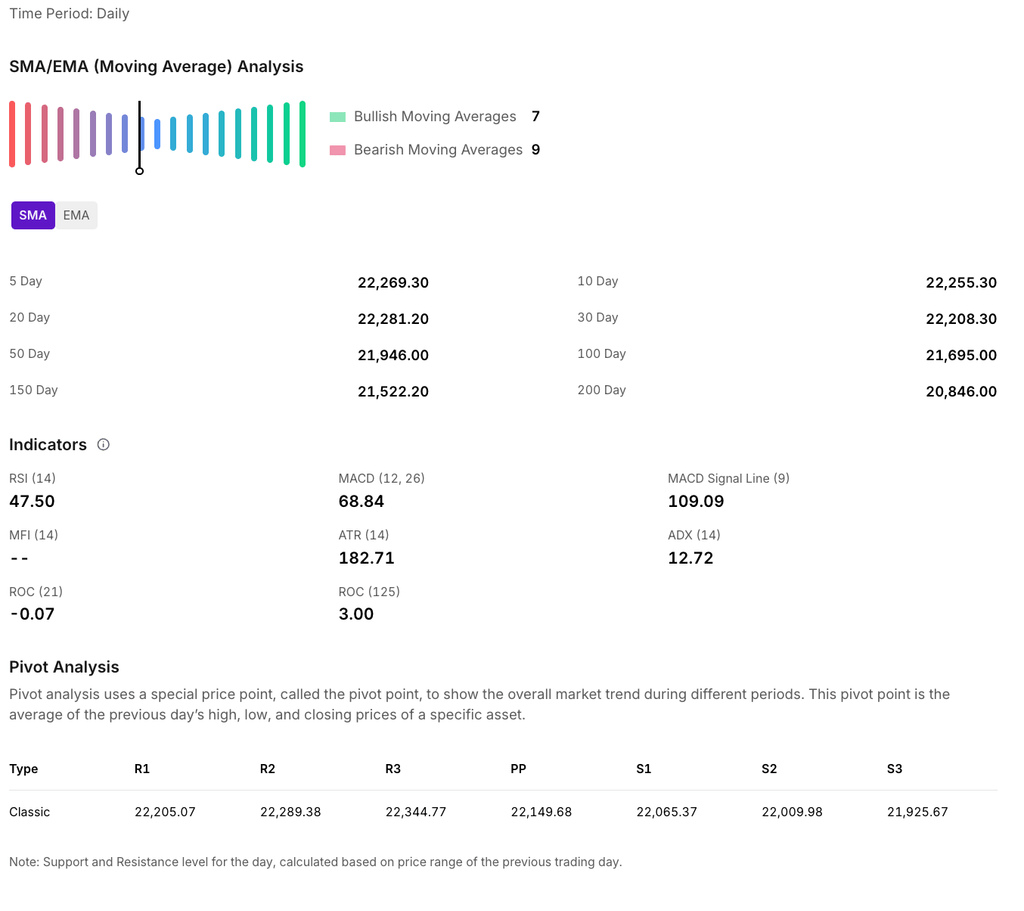
Task: Click the green Bullish Moving Averages swatch
Action: pos(337,117)
